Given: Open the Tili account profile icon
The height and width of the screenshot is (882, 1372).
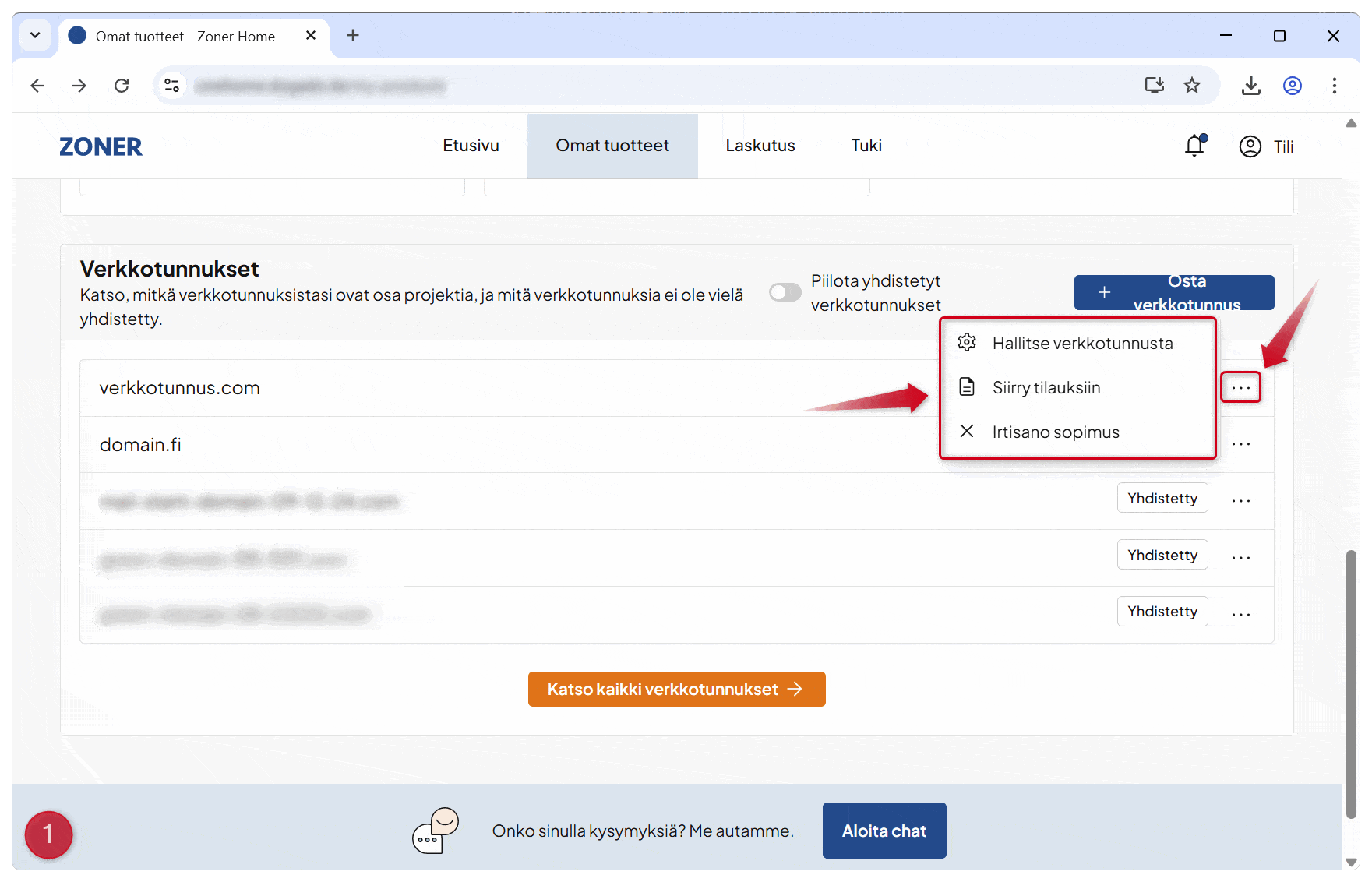Looking at the screenshot, I should point(1250,146).
